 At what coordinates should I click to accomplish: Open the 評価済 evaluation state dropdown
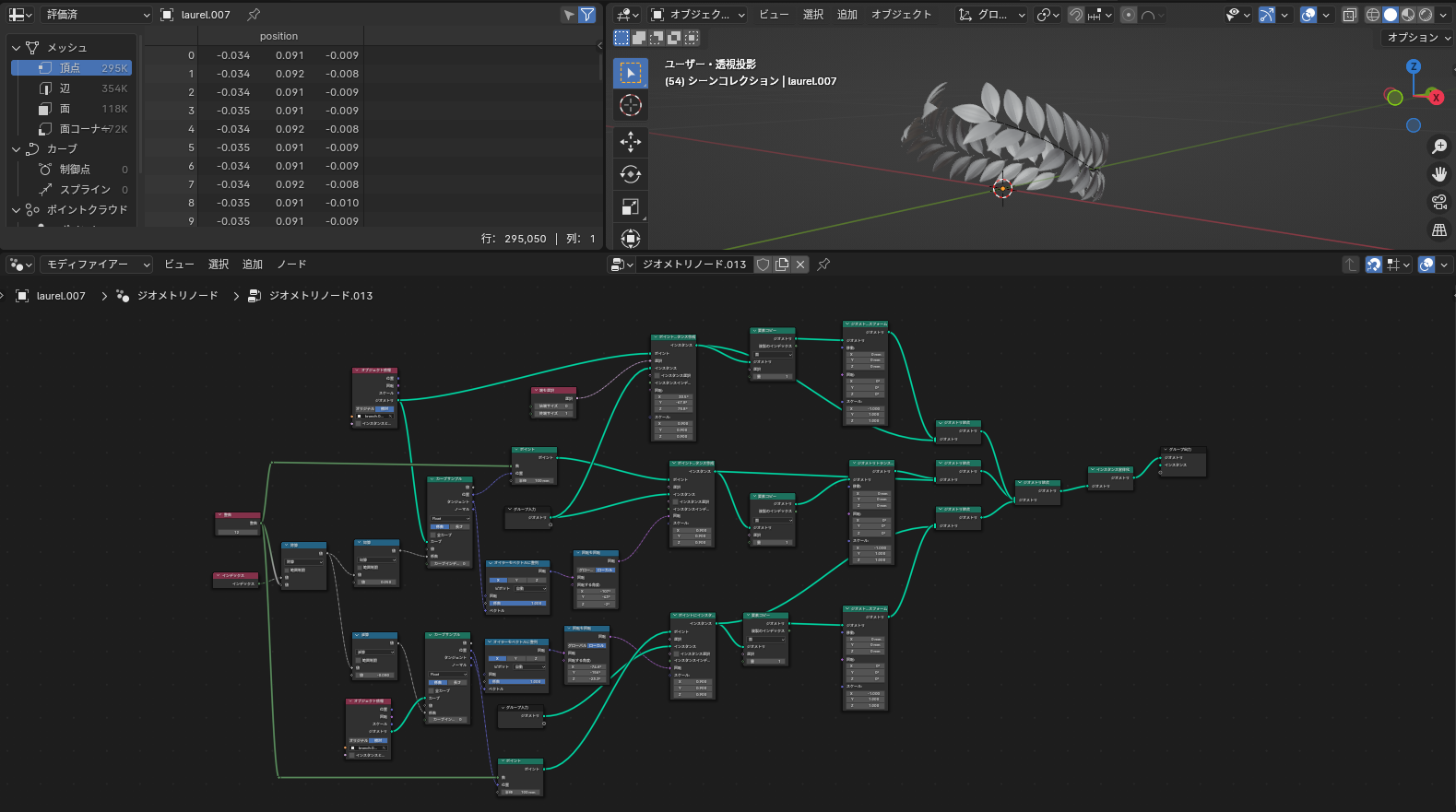click(97, 15)
